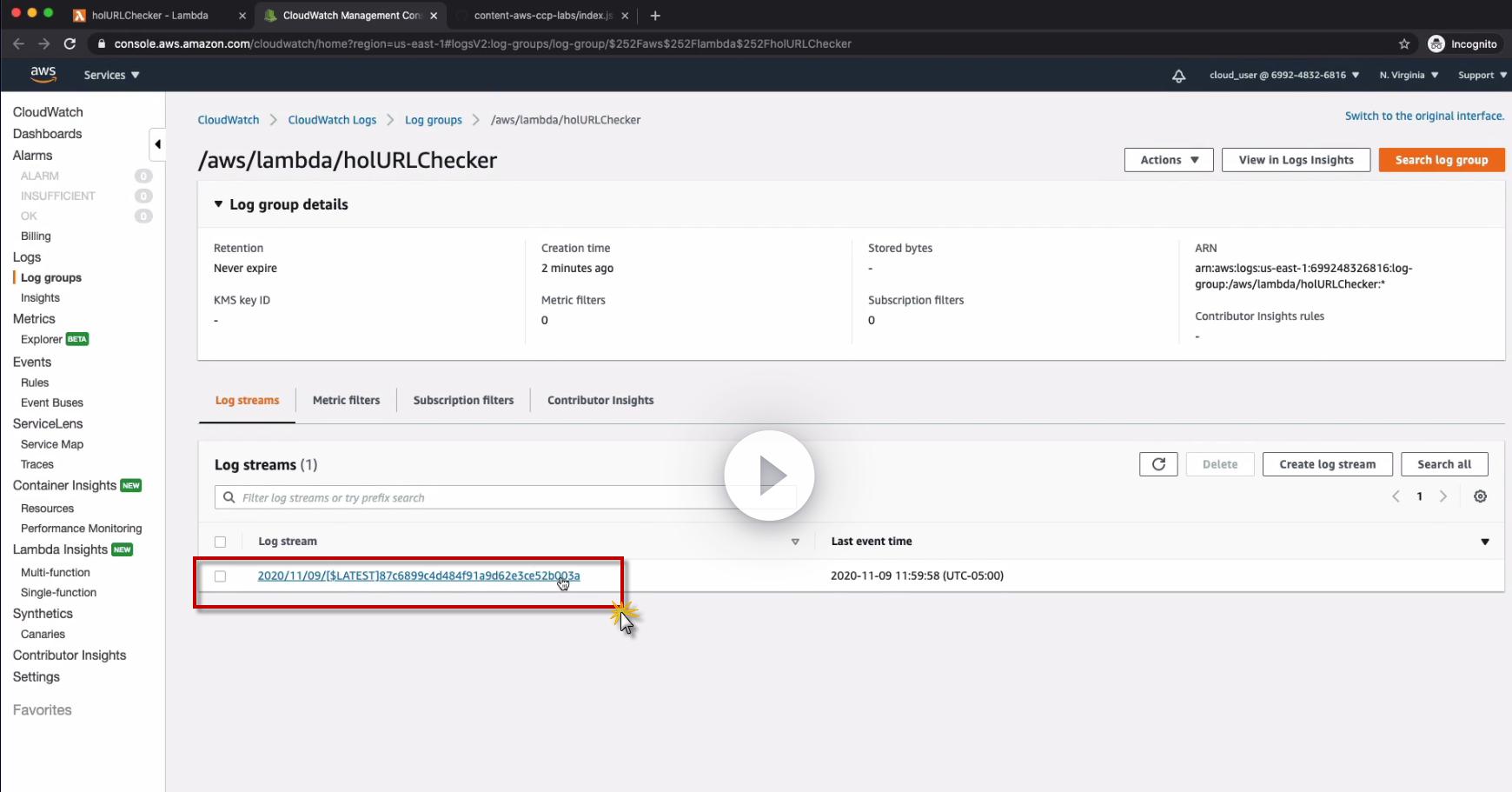The width and height of the screenshot is (1512, 792).
Task: Open Logs Insights in the sidebar
Action: (40, 298)
